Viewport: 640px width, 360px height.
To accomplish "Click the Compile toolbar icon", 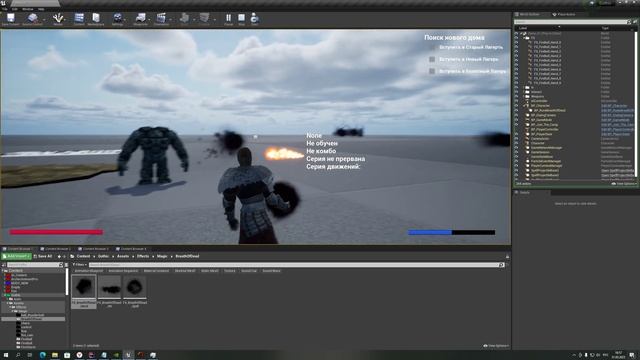I will tap(204, 19).
